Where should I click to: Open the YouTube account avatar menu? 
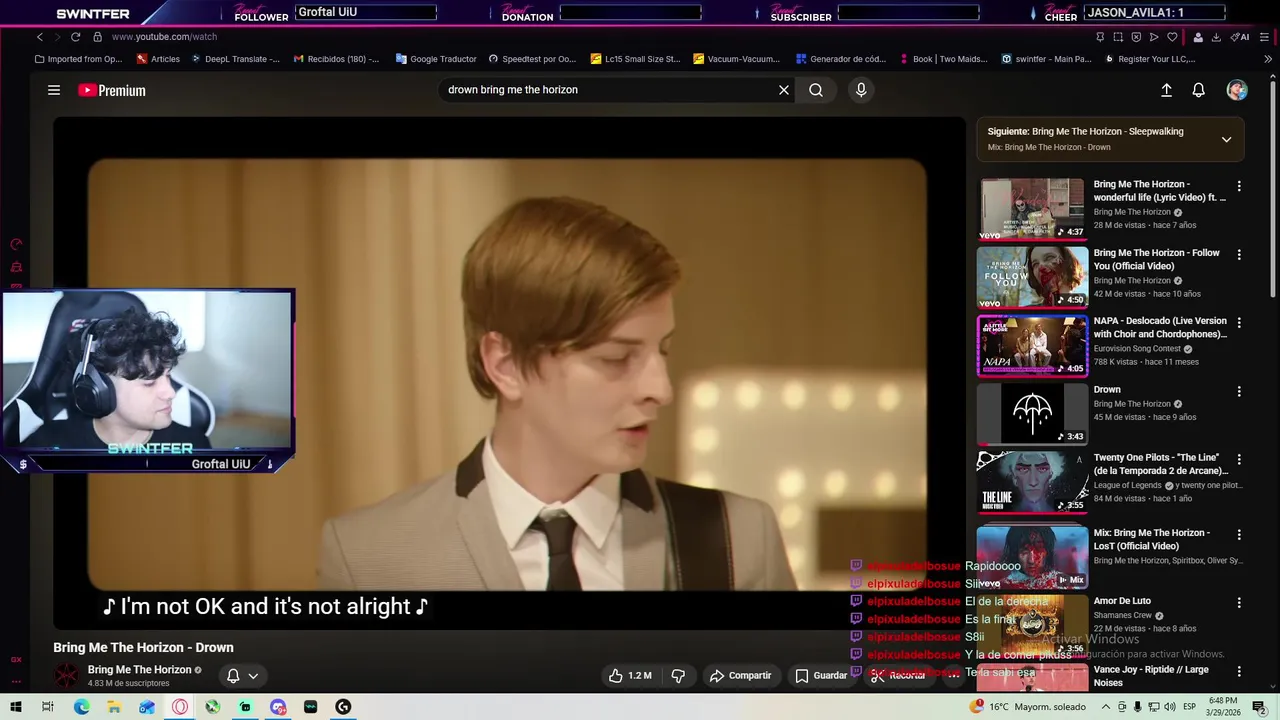tap(1237, 90)
